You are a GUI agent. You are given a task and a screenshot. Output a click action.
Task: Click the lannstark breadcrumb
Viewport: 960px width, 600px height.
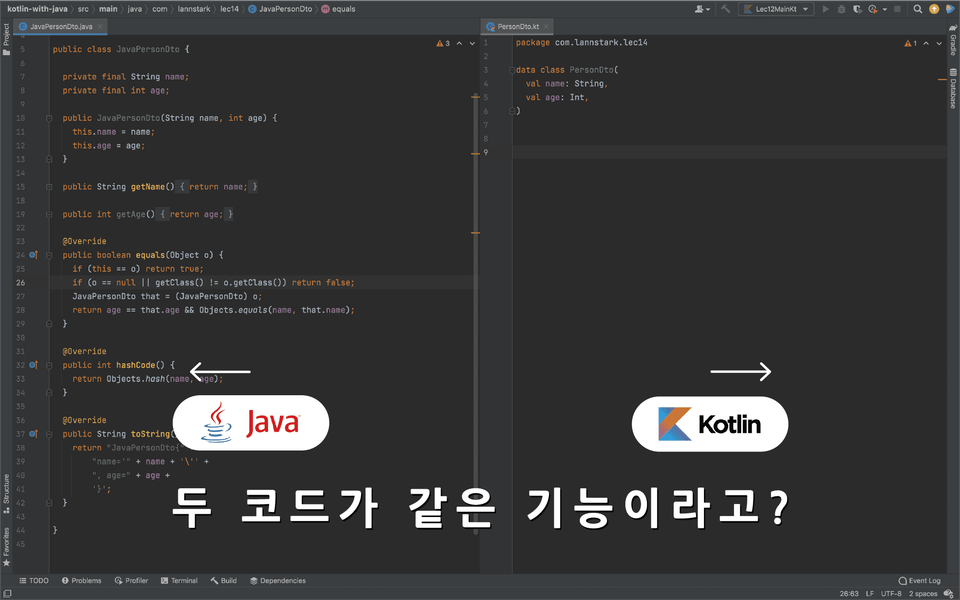coord(194,9)
